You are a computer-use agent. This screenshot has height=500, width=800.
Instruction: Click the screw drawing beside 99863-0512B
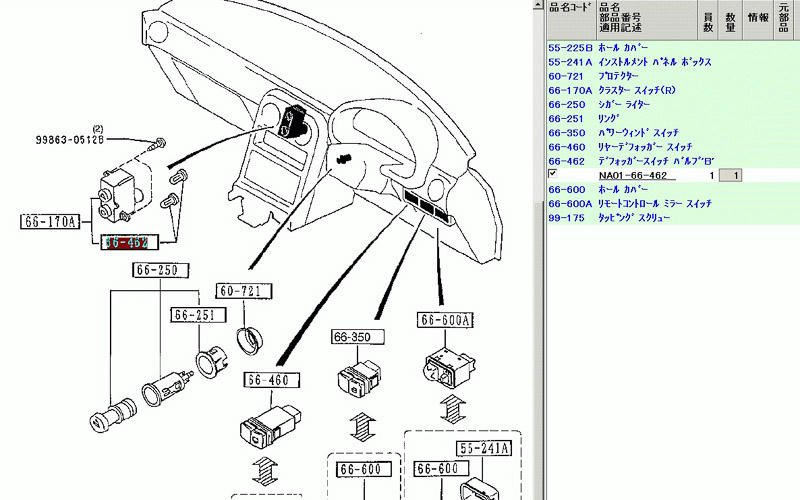158,145
